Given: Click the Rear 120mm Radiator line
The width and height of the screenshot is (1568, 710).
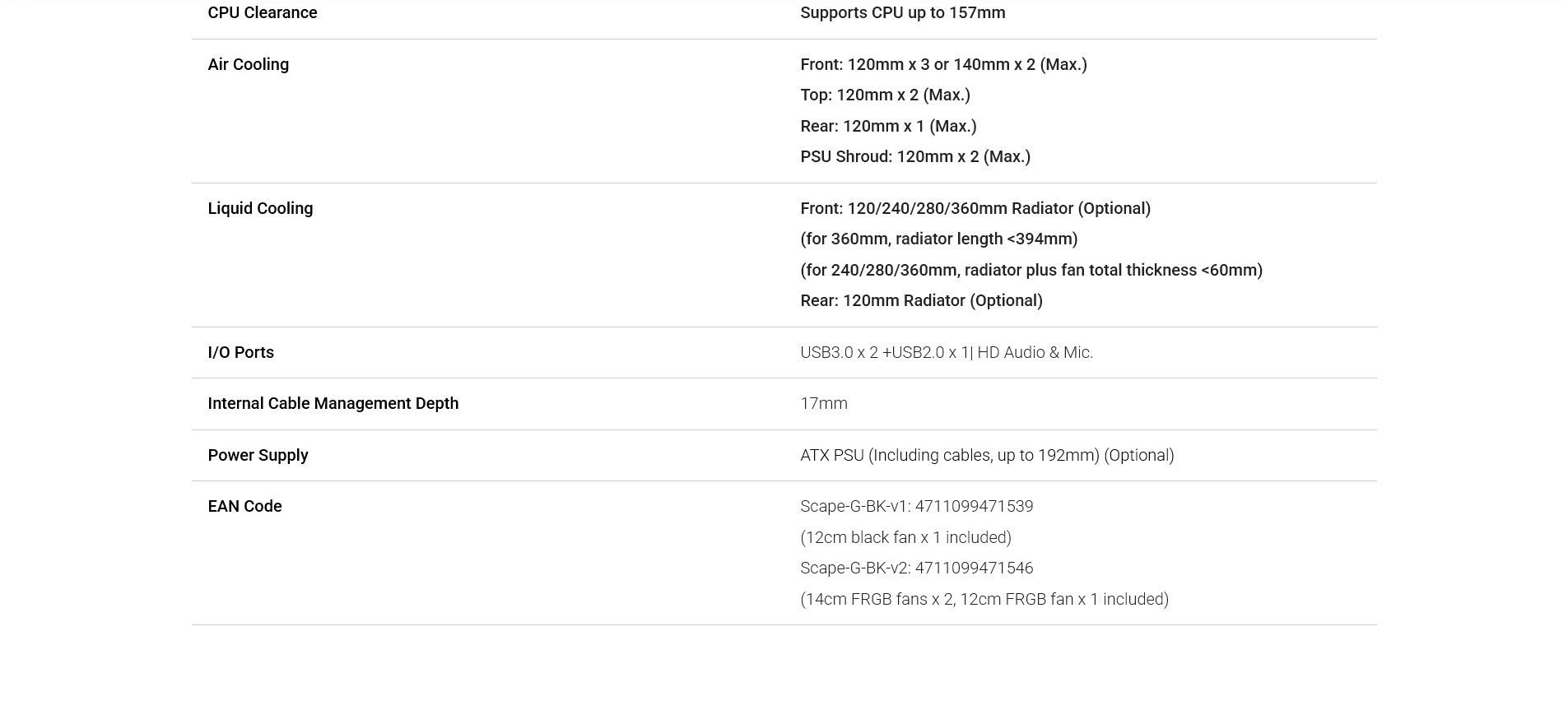Looking at the screenshot, I should (921, 300).
